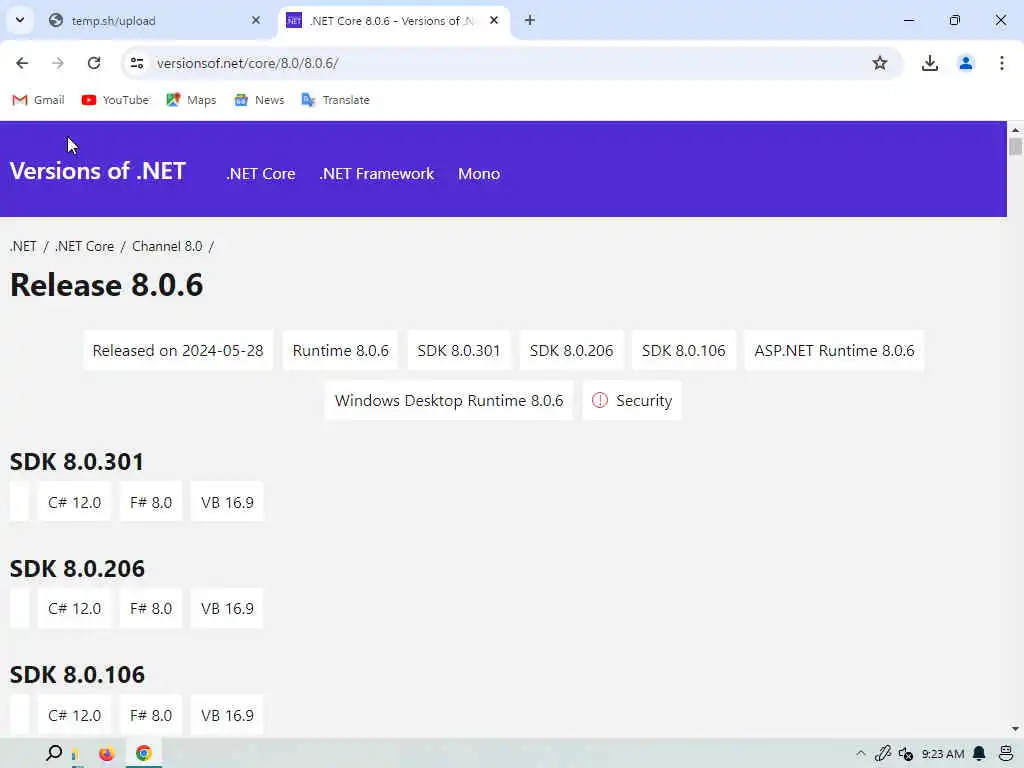Reload the current page
Screen dimensions: 1024x768
coord(94,63)
